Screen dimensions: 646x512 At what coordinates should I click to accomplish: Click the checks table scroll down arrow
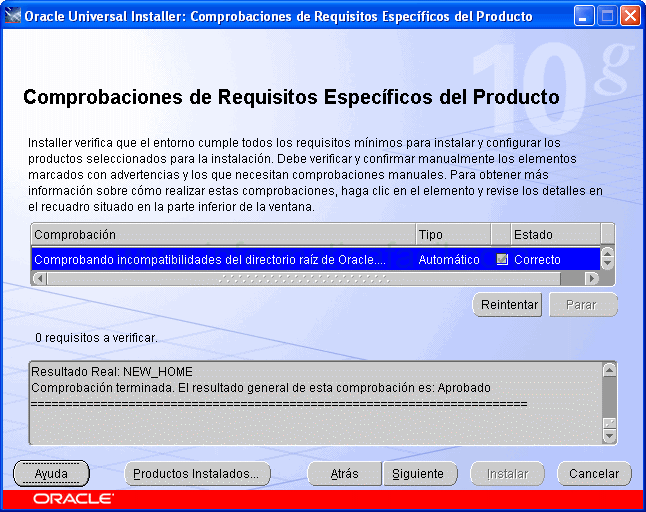[x=608, y=264]
